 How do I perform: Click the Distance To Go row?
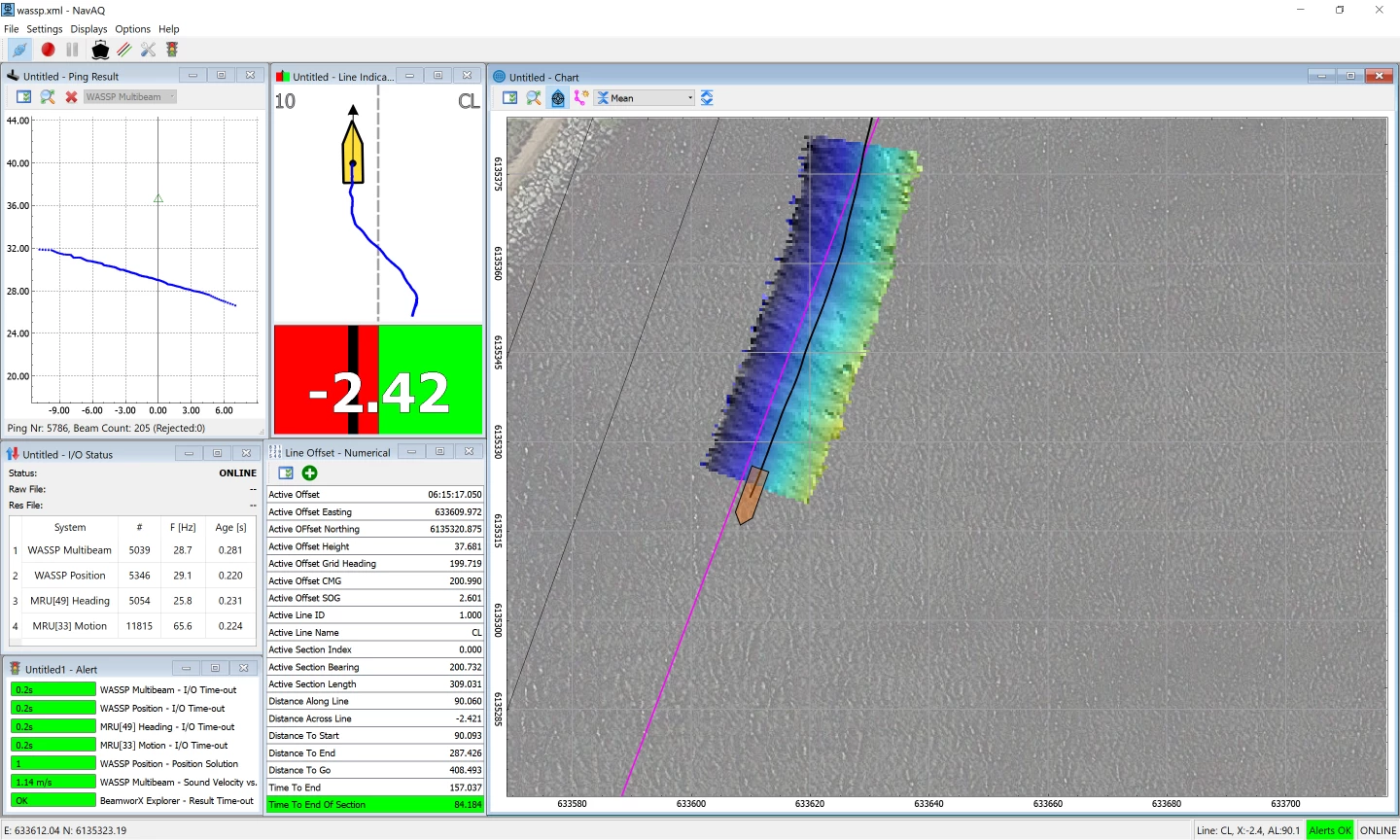point(375,770)
